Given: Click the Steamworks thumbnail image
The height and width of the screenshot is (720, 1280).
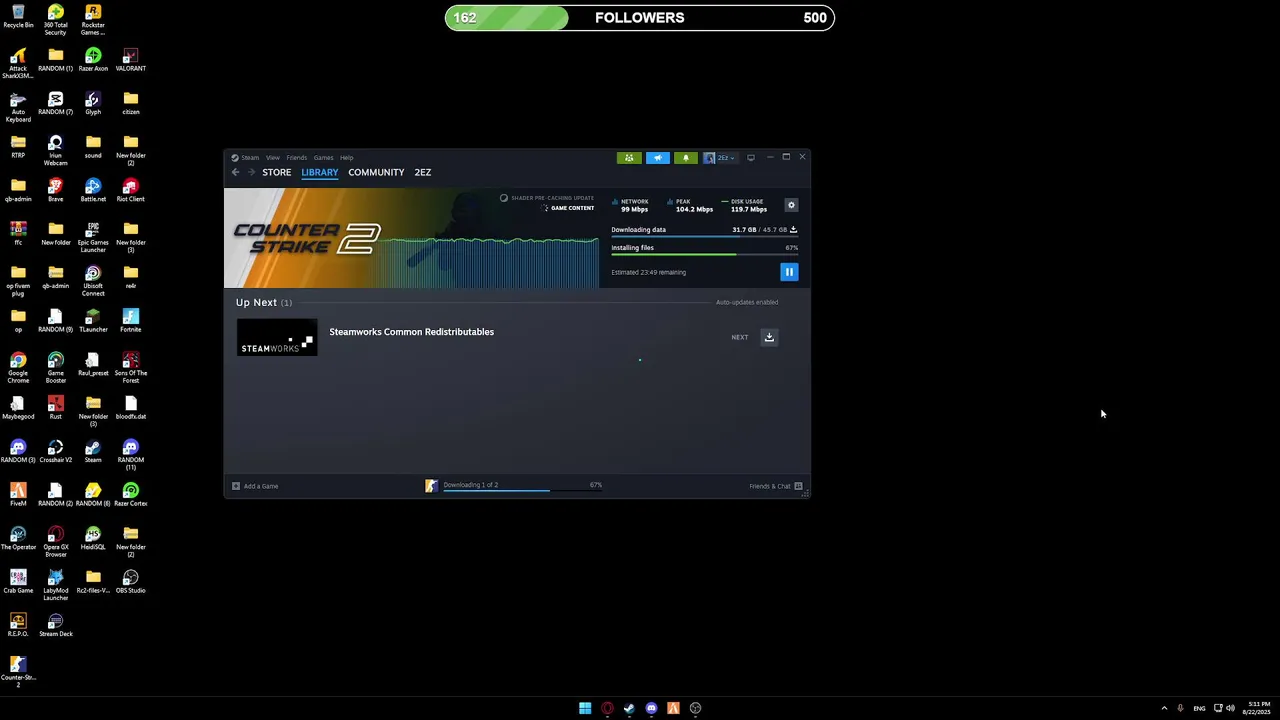Looking at the screenshot, I should [x=277, y=337].
